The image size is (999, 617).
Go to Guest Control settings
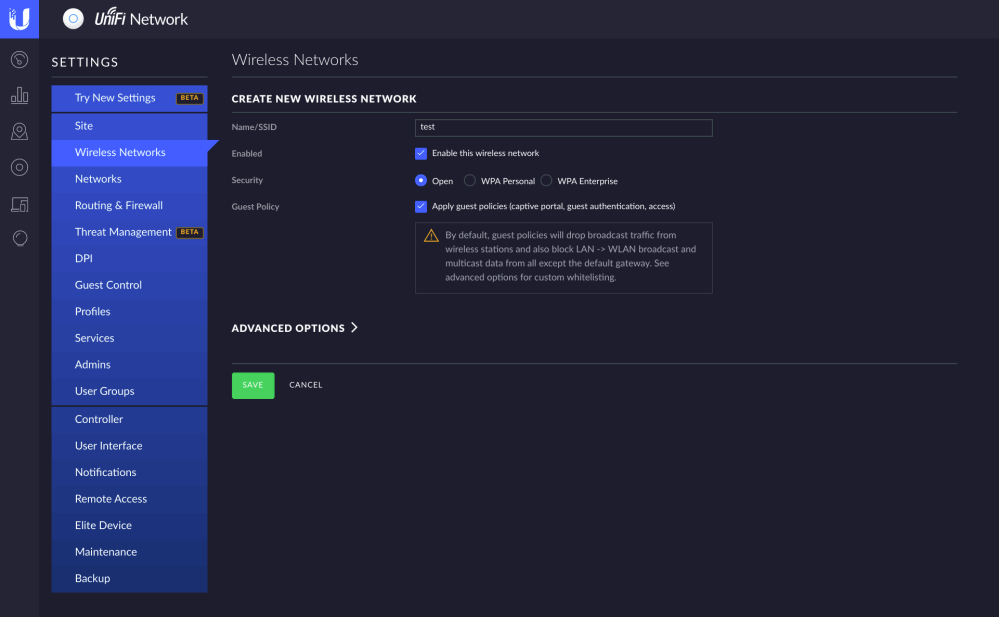108,285
